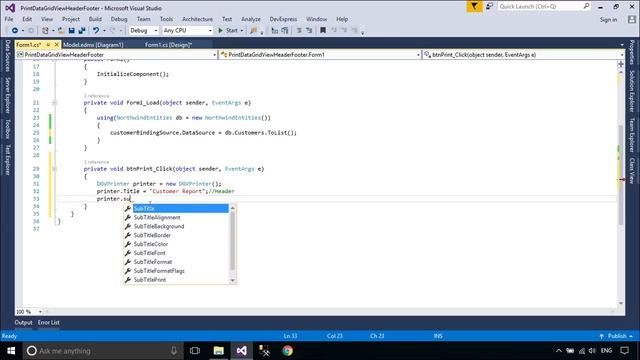Open Task View on the taskbar
Image resolution: width=640 pixels, height=360 pixels.
tap(195, 351)
